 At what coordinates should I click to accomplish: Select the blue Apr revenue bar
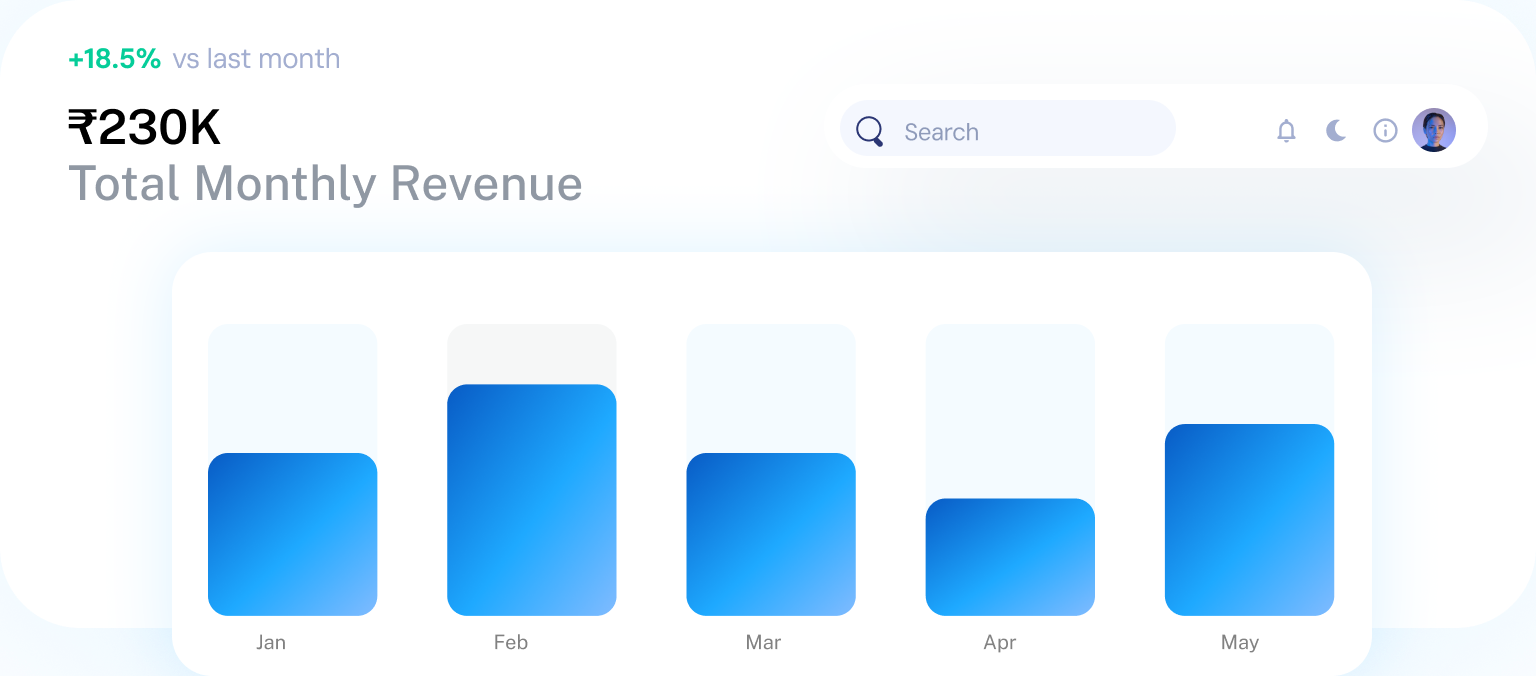(1010, 557)
